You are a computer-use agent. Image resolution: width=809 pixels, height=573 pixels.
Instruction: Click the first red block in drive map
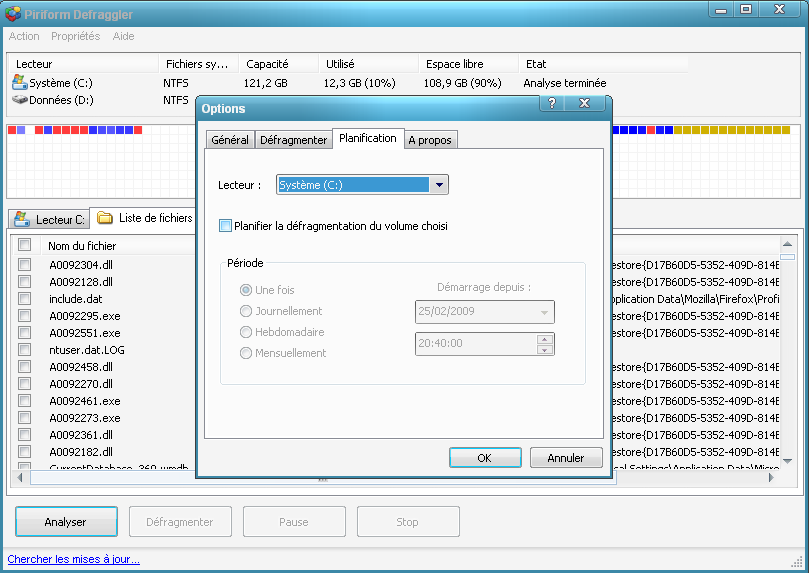pyautogui.click(x=12, y=130)
